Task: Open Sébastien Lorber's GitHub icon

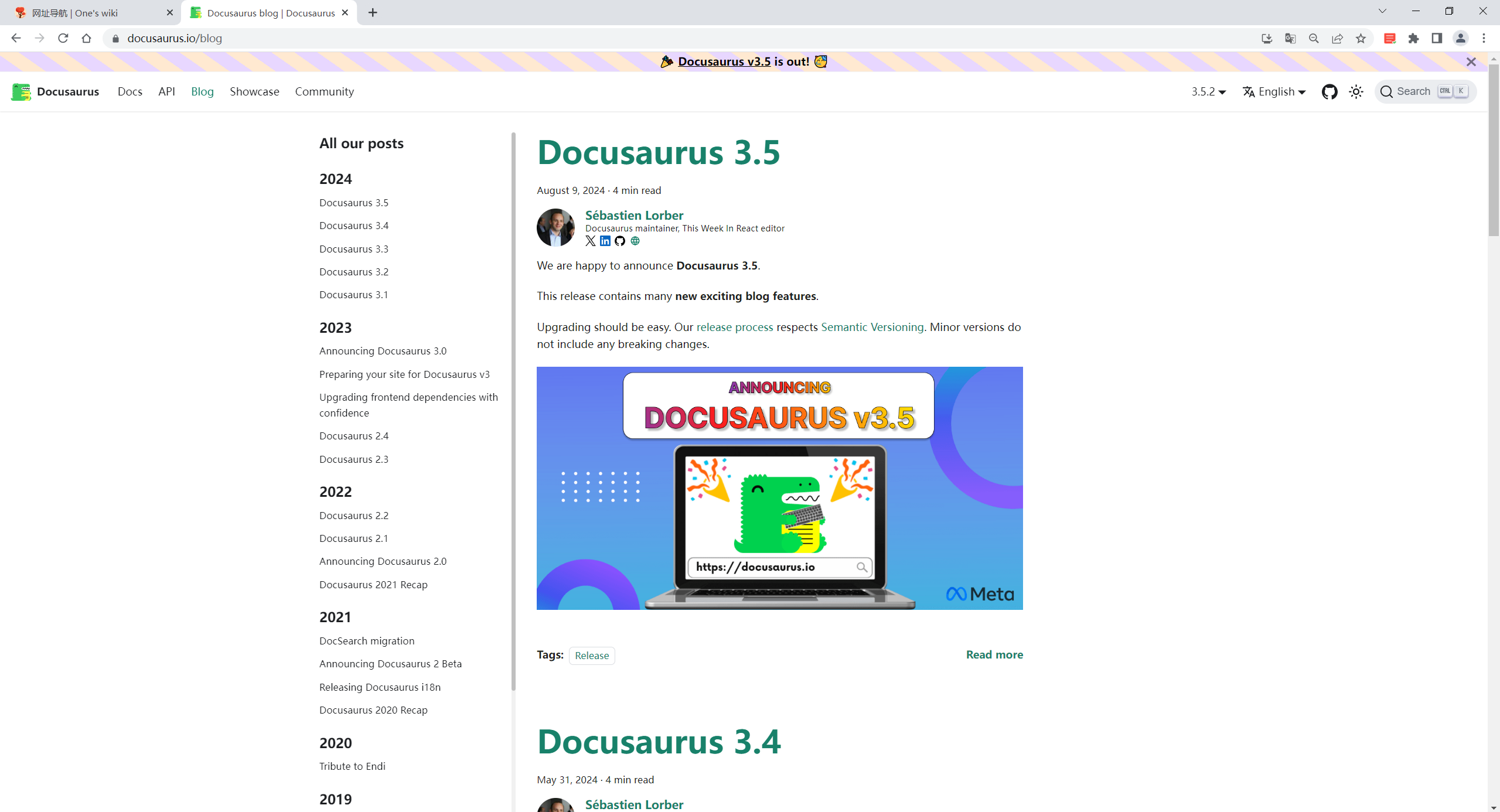Action: pyautogui.click(x=620, y=241)
